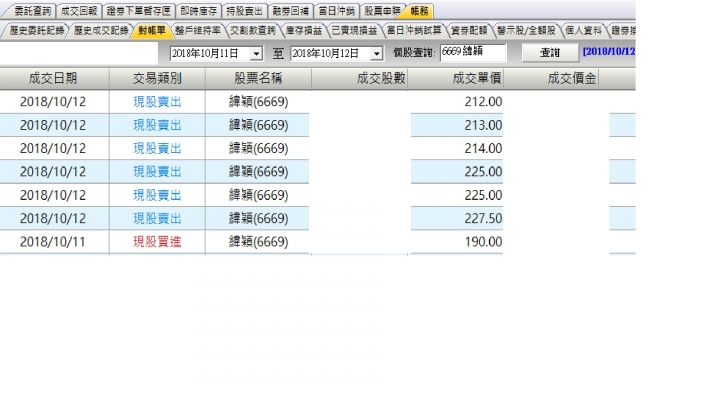Switch to the 當日沖銷試算 sub-tab
This screenshot has width=720, height=405.
414,31
